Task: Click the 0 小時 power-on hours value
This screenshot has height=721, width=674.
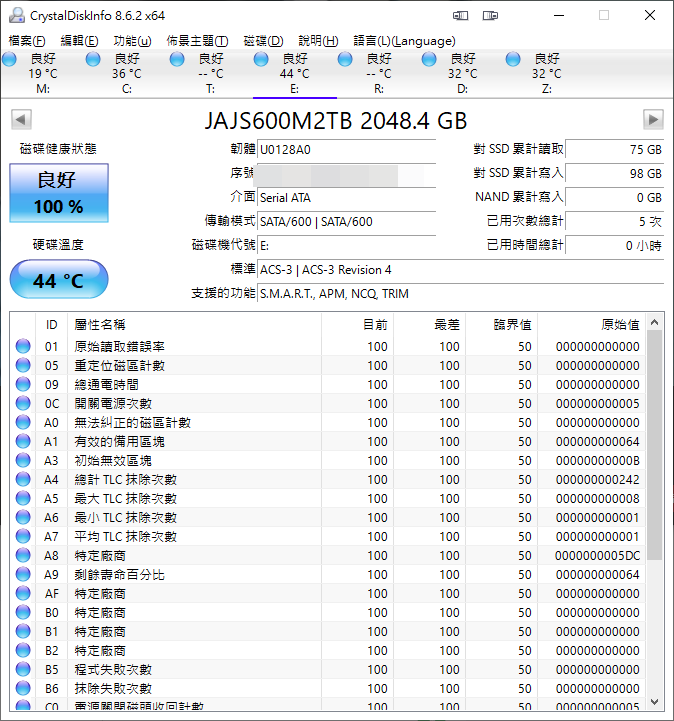Action: click(614, 246)
